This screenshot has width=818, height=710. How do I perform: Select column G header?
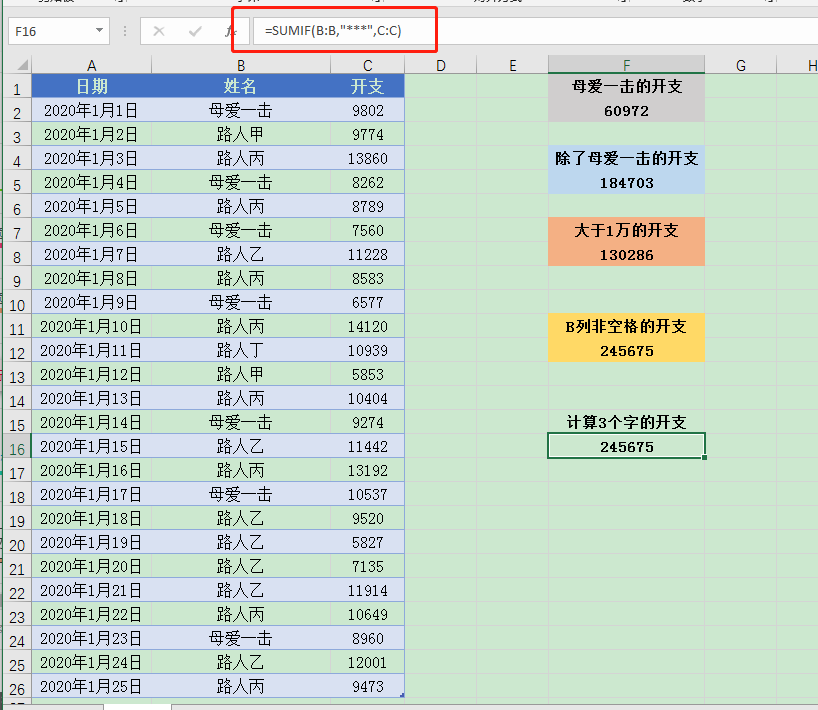[x=741, y=65]
